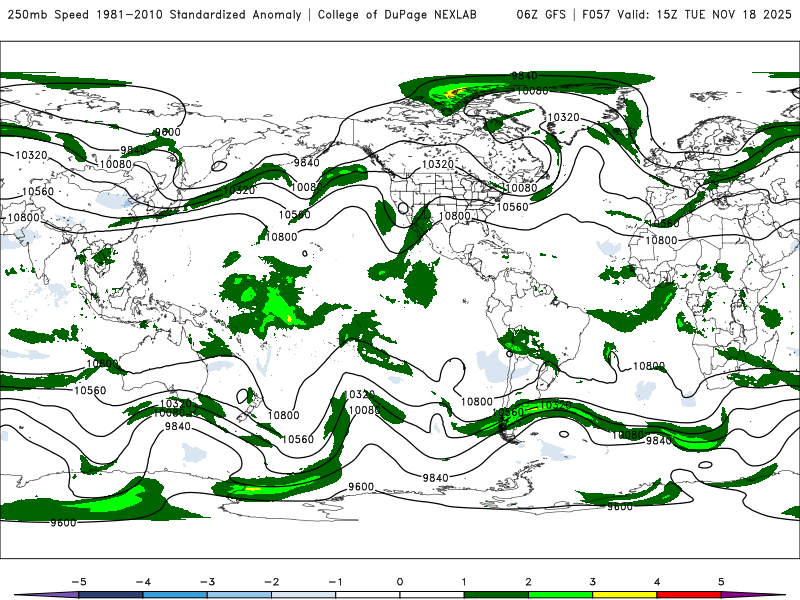Click the 10320 contour label over eastern China
Screen dimensions: 800x600
point(239,190)
